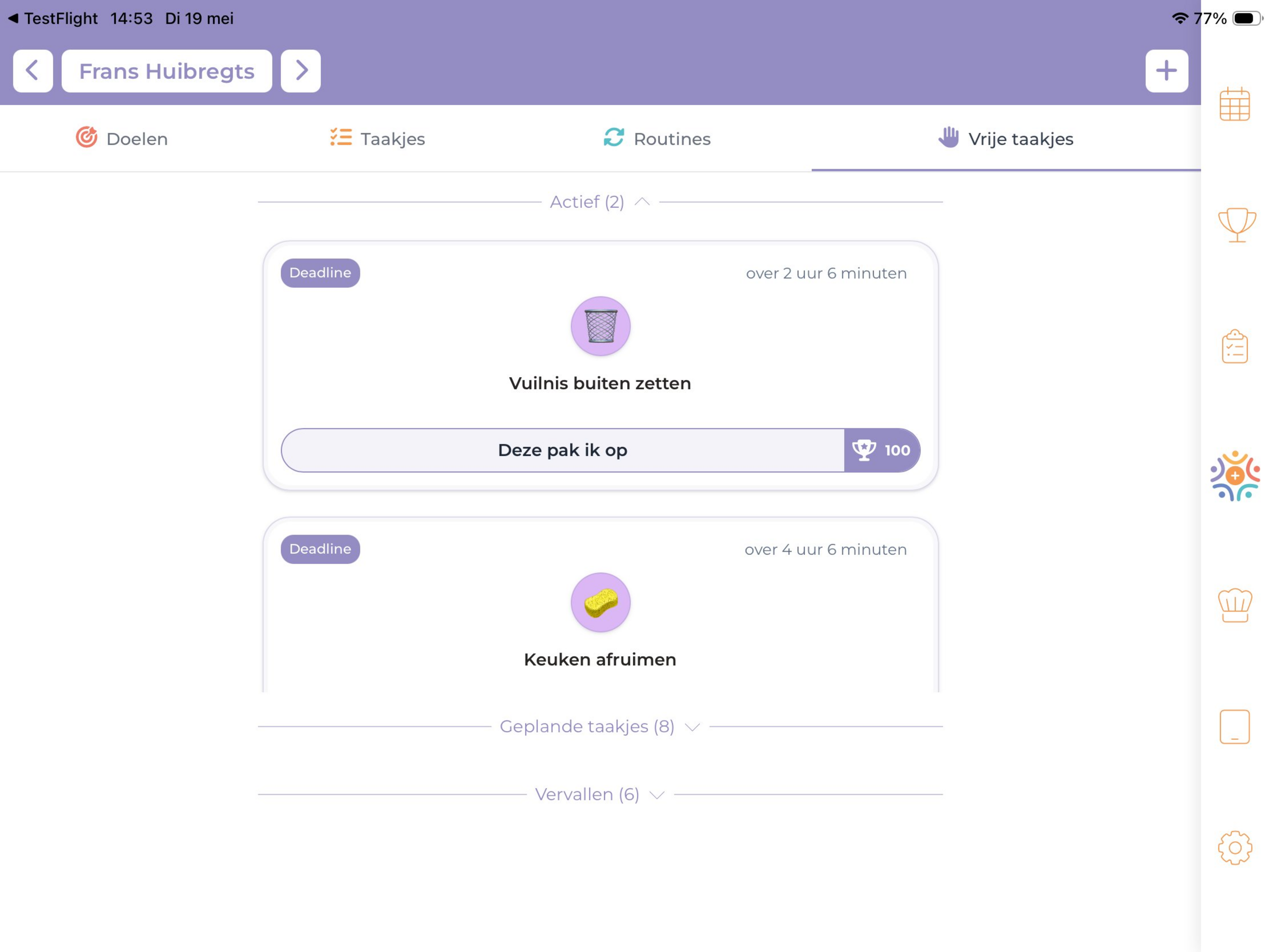Collapse the Actief (2) section
This screenshot has height=952, width=1270.
(x=599, y=202)
